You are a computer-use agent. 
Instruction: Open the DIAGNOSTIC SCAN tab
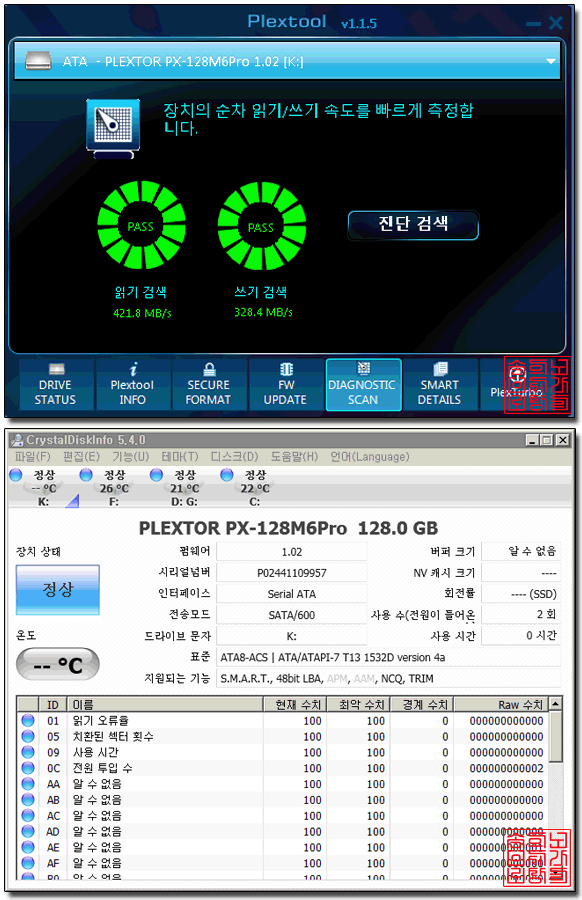363,385
